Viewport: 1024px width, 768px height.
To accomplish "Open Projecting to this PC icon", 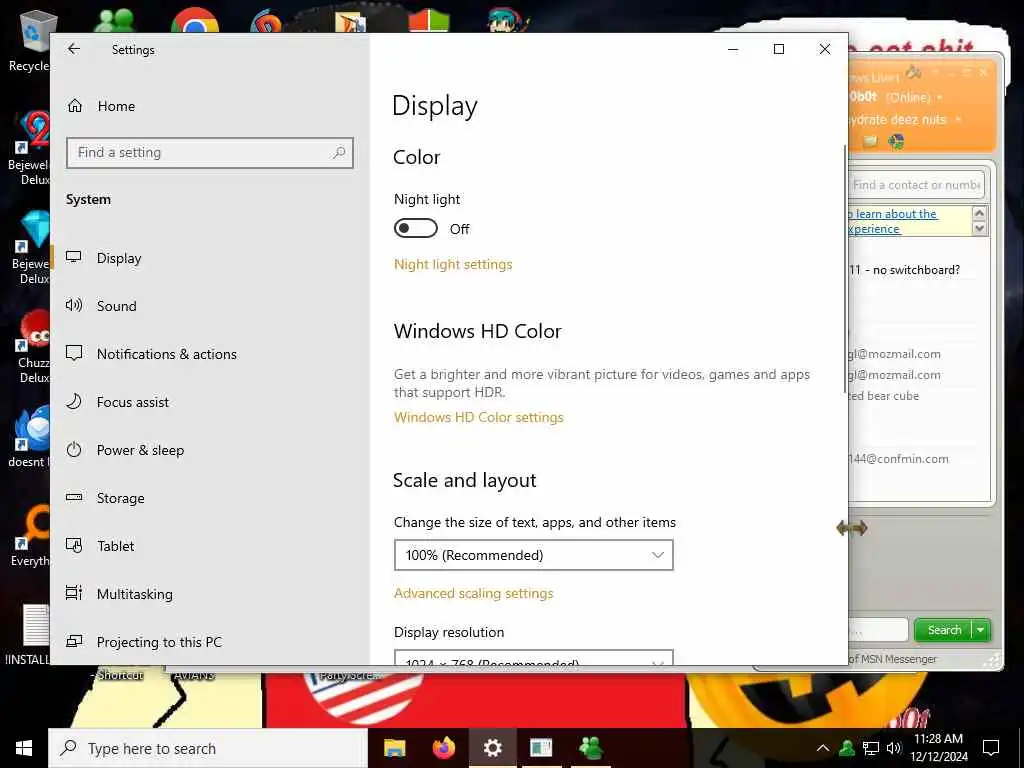I will tap(74, 641).
